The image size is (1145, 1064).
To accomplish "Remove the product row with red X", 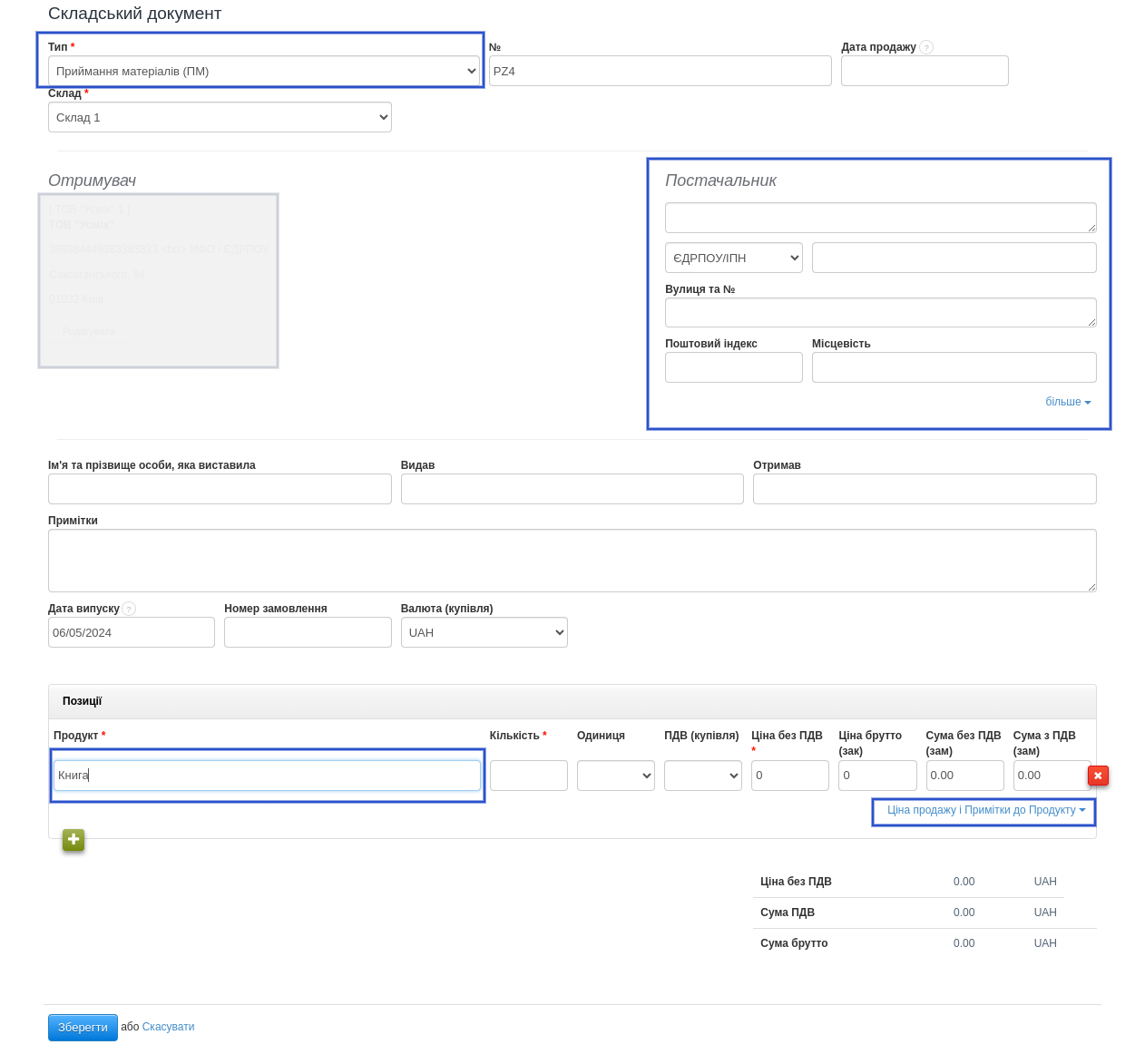I will [1098, 776].
